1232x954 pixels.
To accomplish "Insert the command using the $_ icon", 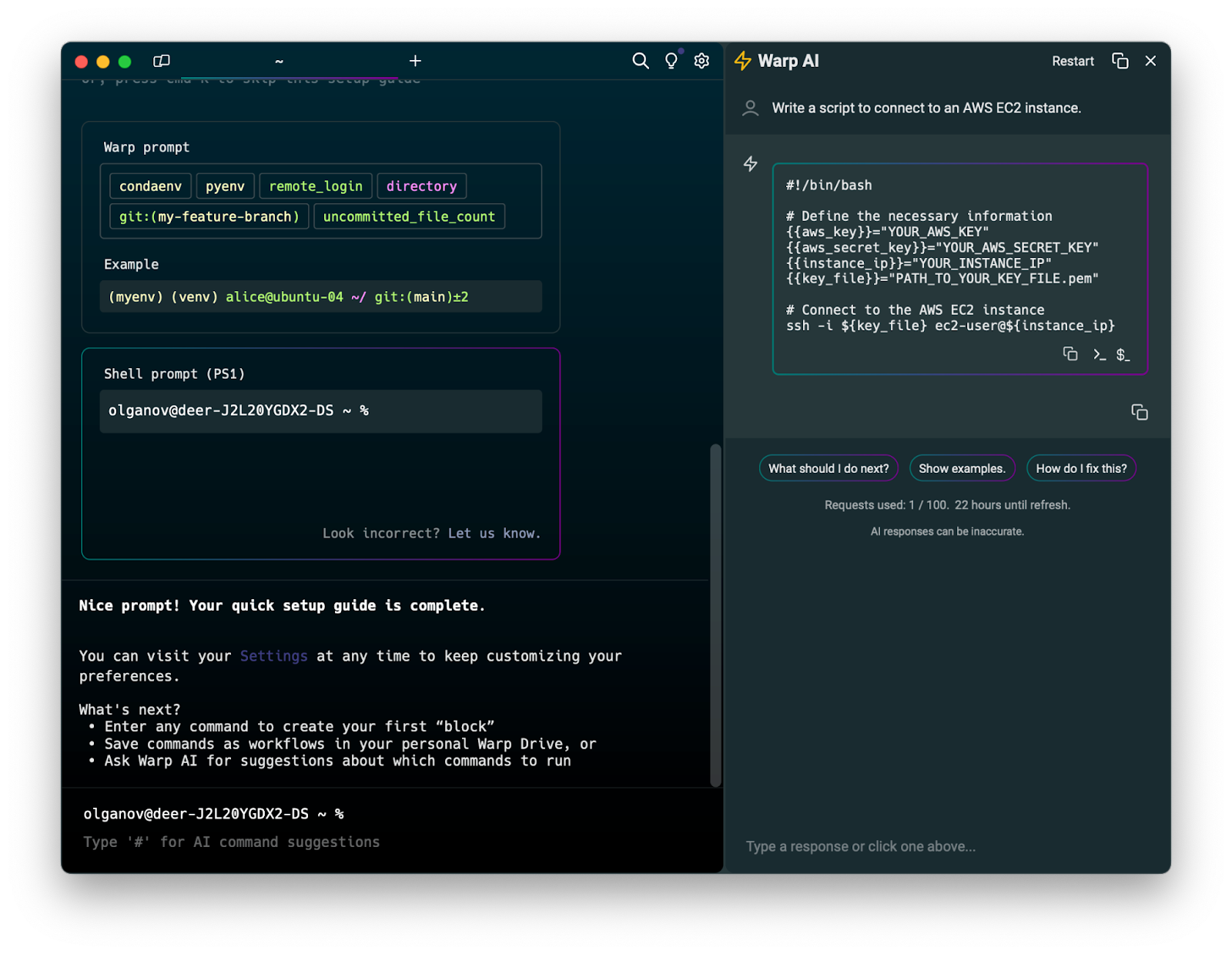I will [1123, 355].
